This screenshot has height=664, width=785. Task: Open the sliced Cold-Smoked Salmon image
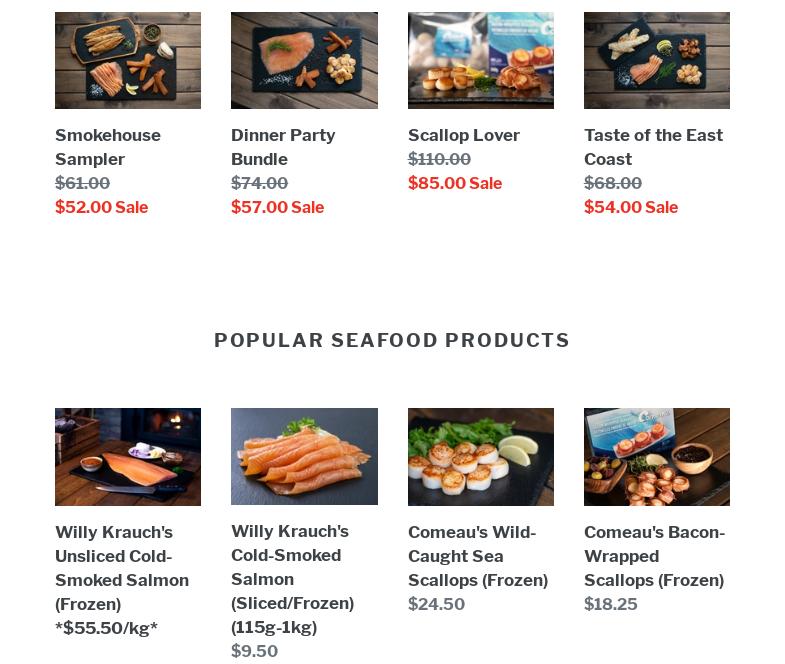tap(304, 456)
